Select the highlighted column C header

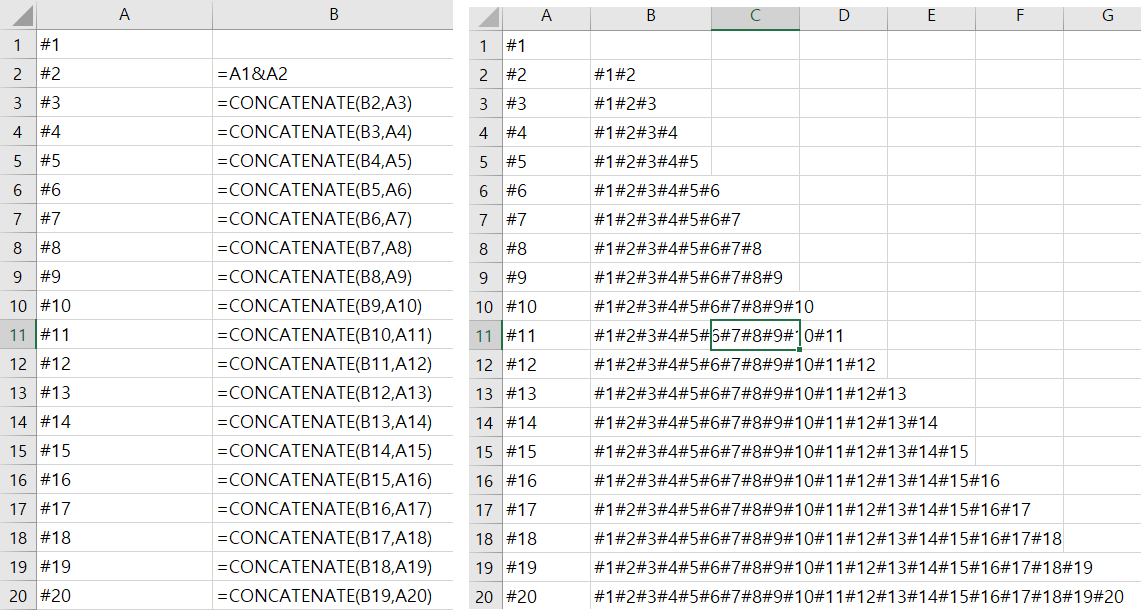[x=755, y=14]
